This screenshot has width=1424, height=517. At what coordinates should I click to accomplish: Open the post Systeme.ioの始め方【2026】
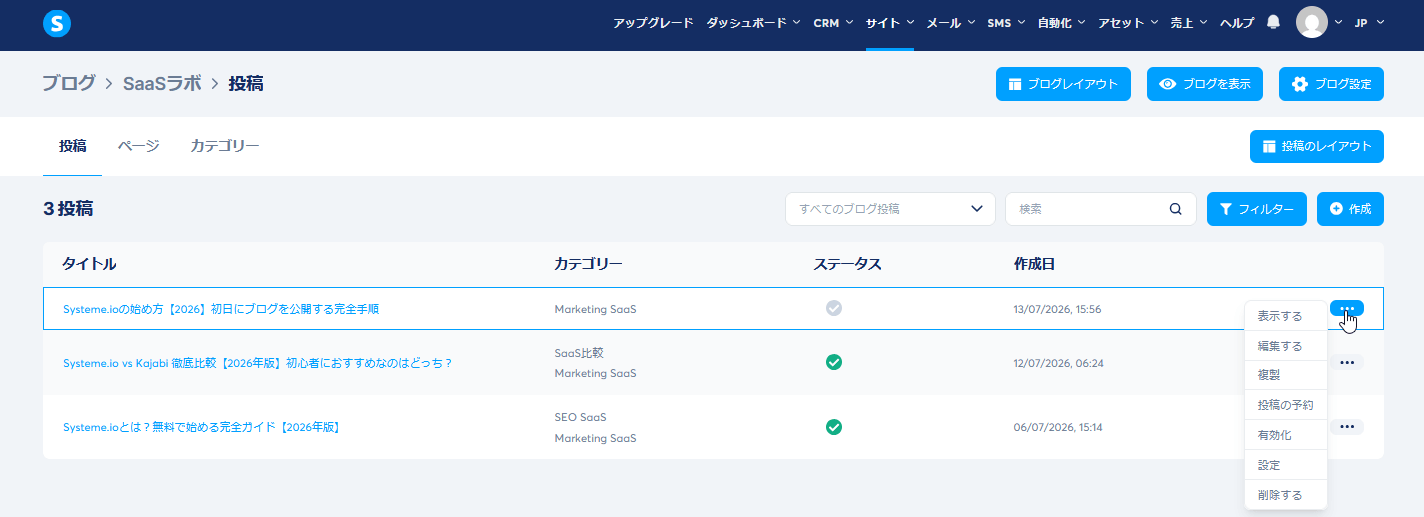[x=221, y=309]
